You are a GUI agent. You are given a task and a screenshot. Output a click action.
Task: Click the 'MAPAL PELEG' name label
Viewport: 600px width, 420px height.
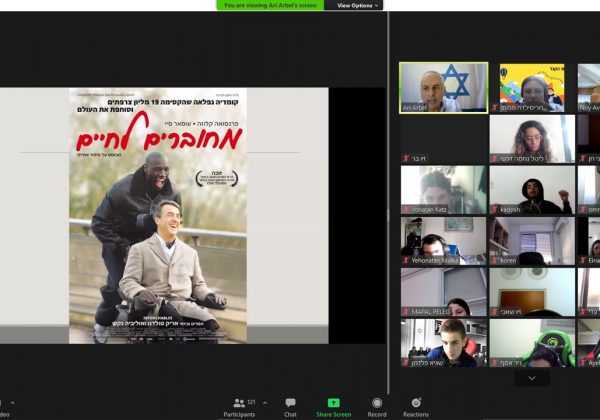(430, 312)
